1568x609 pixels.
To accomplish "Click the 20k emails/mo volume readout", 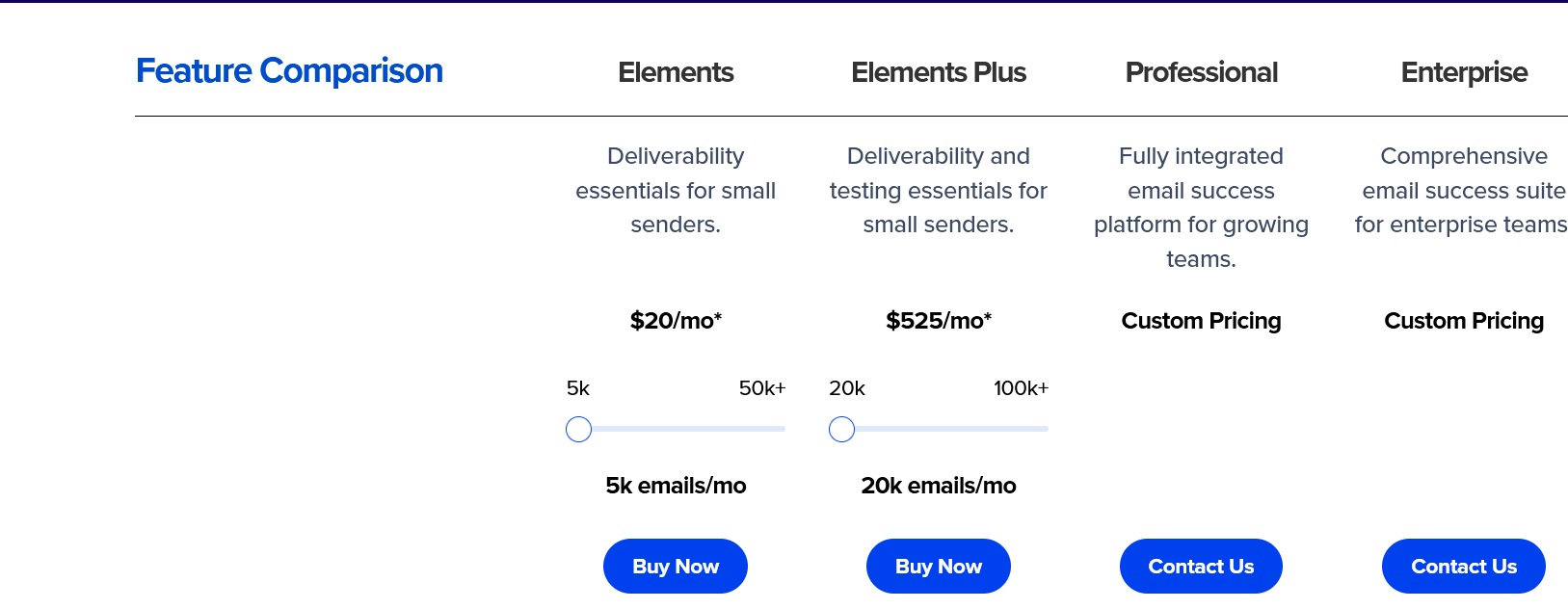I will coord(939,486).
